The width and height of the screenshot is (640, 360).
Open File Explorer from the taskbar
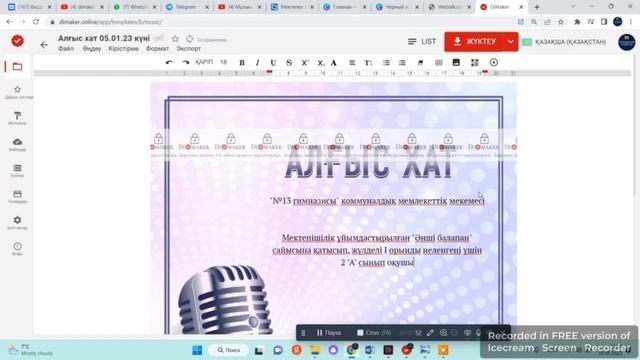315,350
